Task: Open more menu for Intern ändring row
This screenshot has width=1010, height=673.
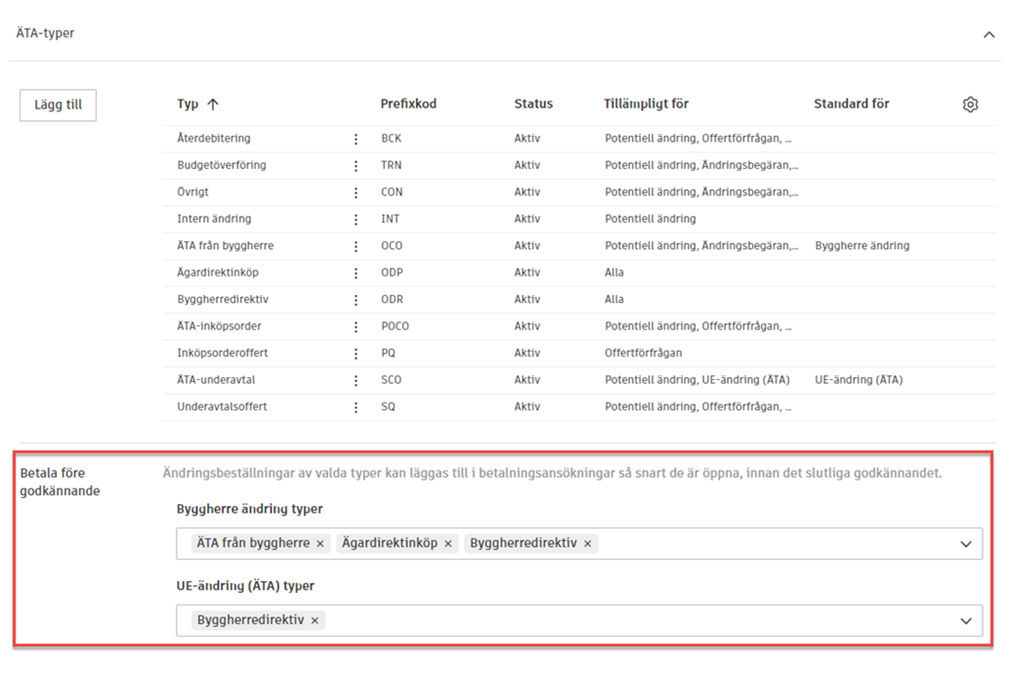Action: pos(356,220)
